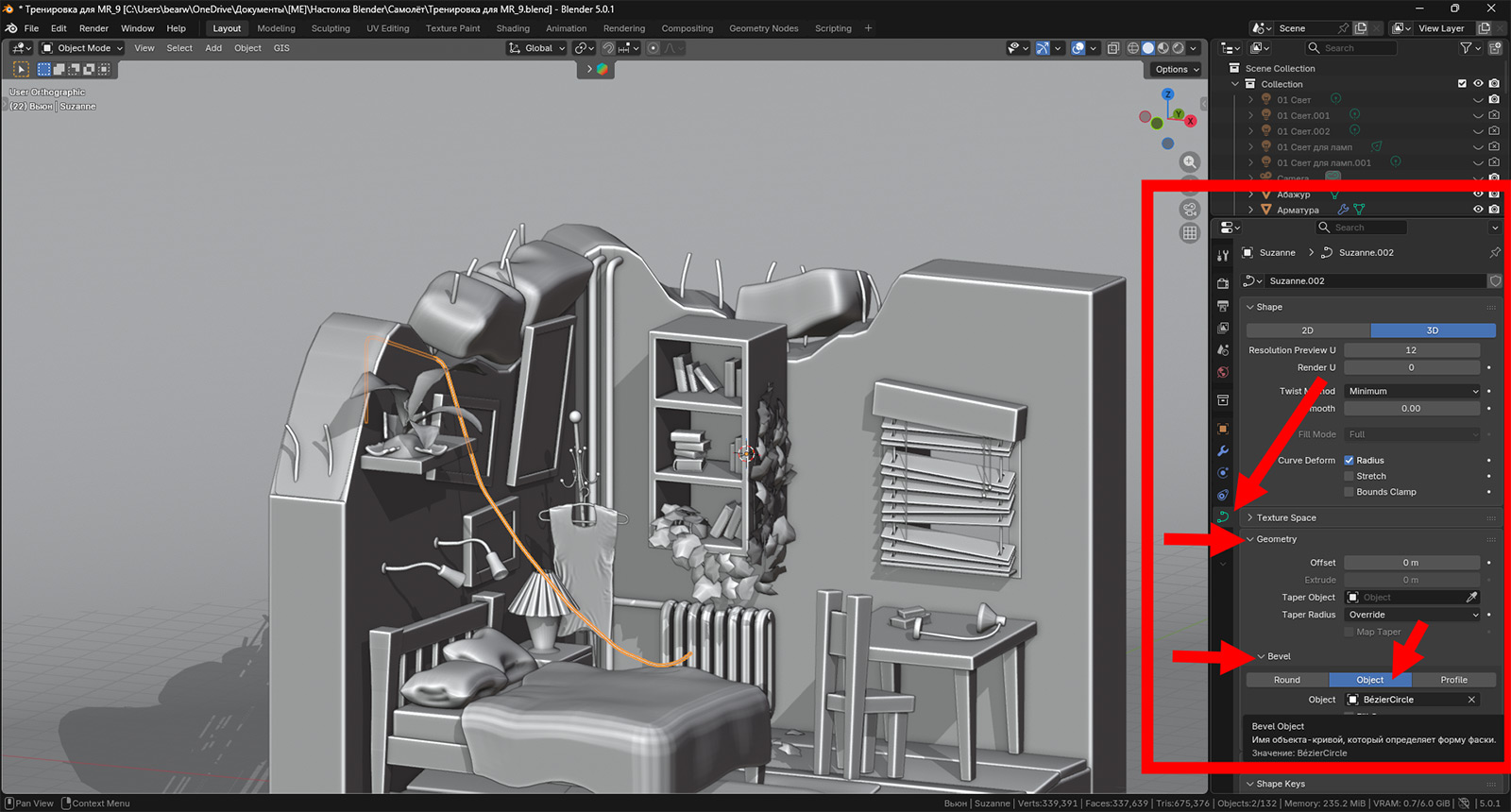Open the Twist Method Minimum dropdown
This screenshot has width=1511, height=812.
pyautogui.click(x=1412, y=391)
